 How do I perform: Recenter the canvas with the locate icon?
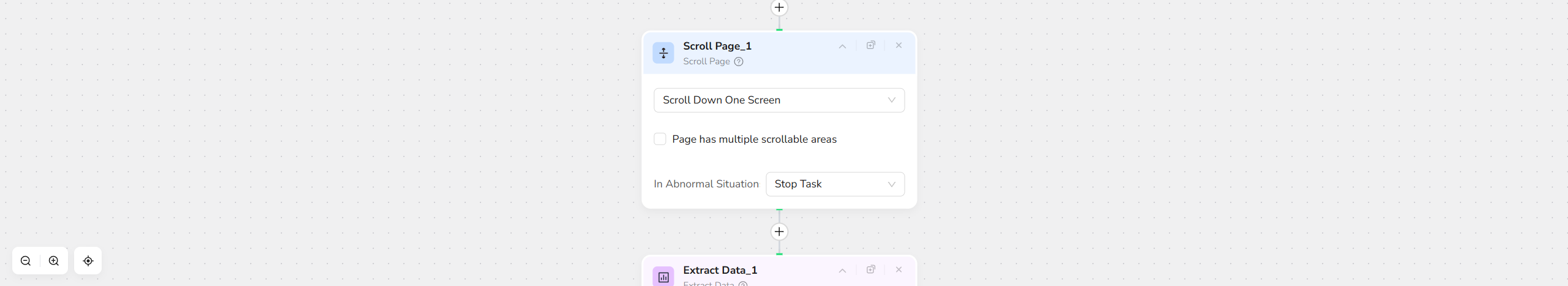pos(88,261)
